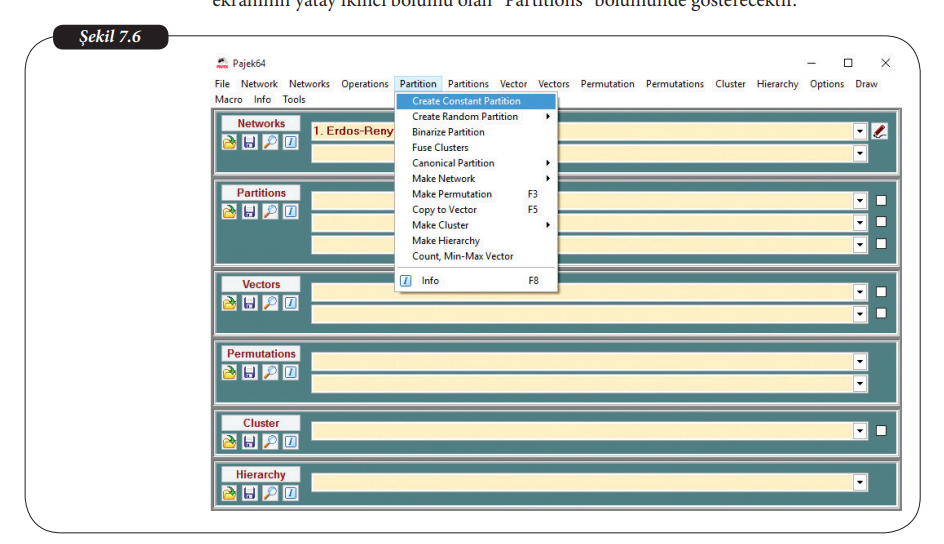Click the open file icon under Cluster
The image size is (944, 544).
point(230,441)
